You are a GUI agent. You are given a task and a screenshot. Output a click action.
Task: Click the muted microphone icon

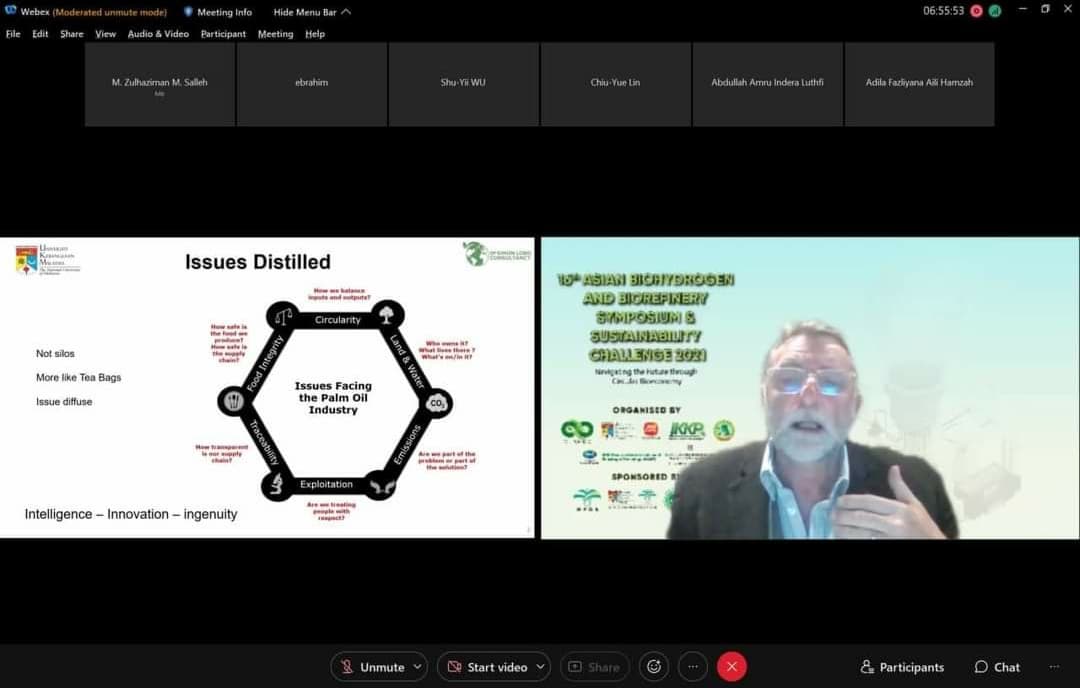pyautogui.click(x=346, y=667)
